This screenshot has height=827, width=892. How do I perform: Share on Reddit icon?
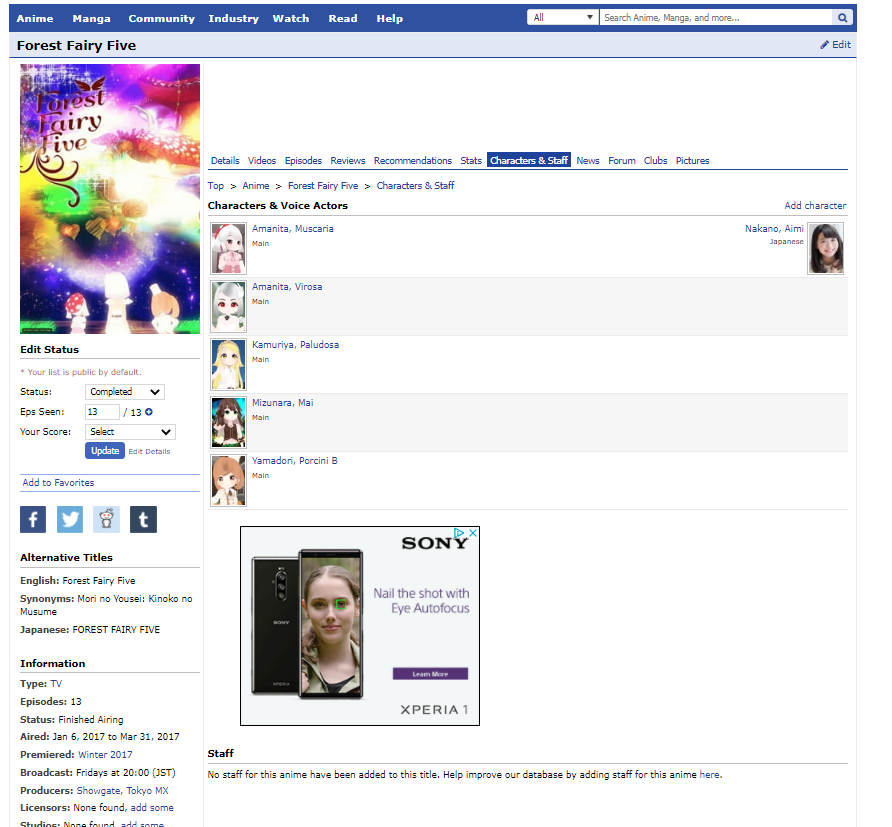[x=106, y=519]
